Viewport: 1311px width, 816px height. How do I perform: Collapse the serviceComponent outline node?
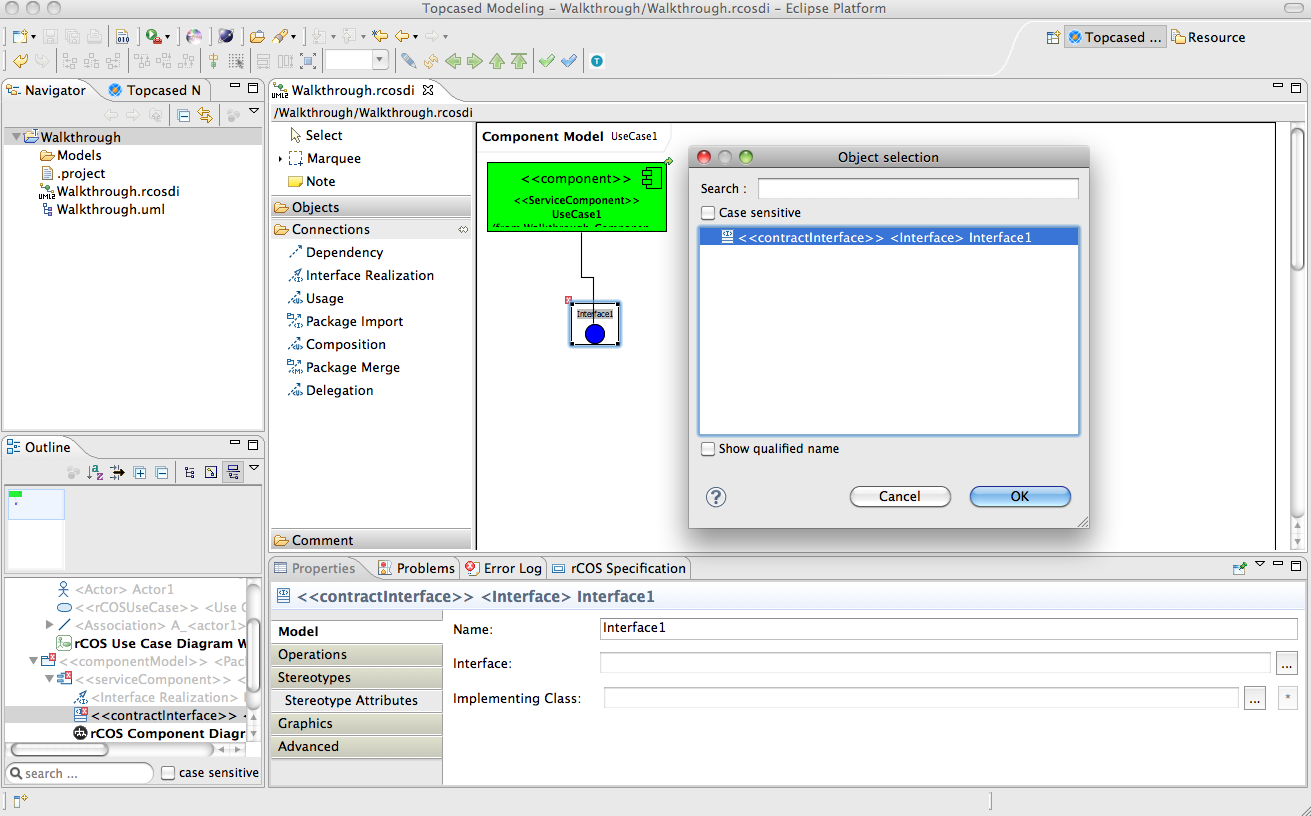[50, 679]
